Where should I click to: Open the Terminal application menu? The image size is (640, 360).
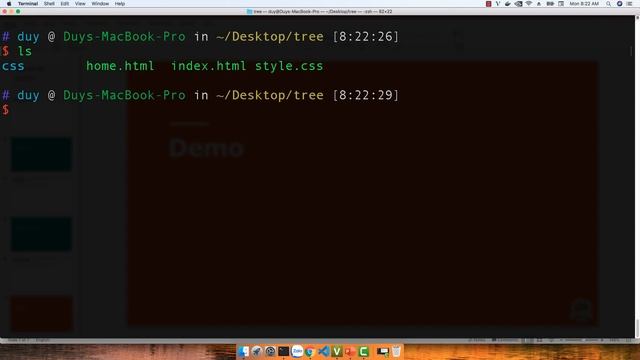pos(28,4)
